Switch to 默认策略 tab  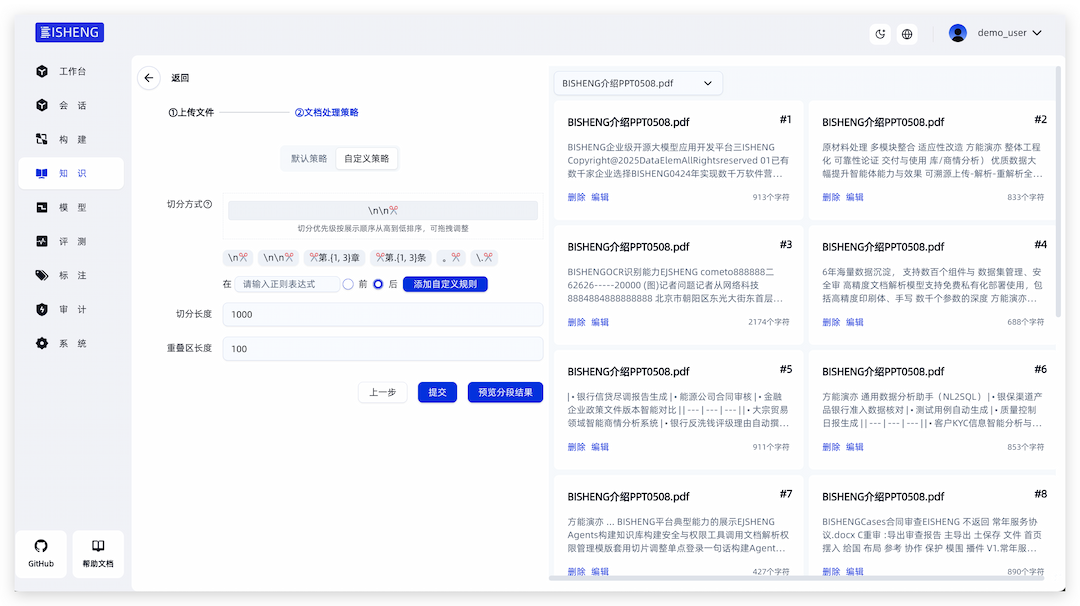click(309, 158)
